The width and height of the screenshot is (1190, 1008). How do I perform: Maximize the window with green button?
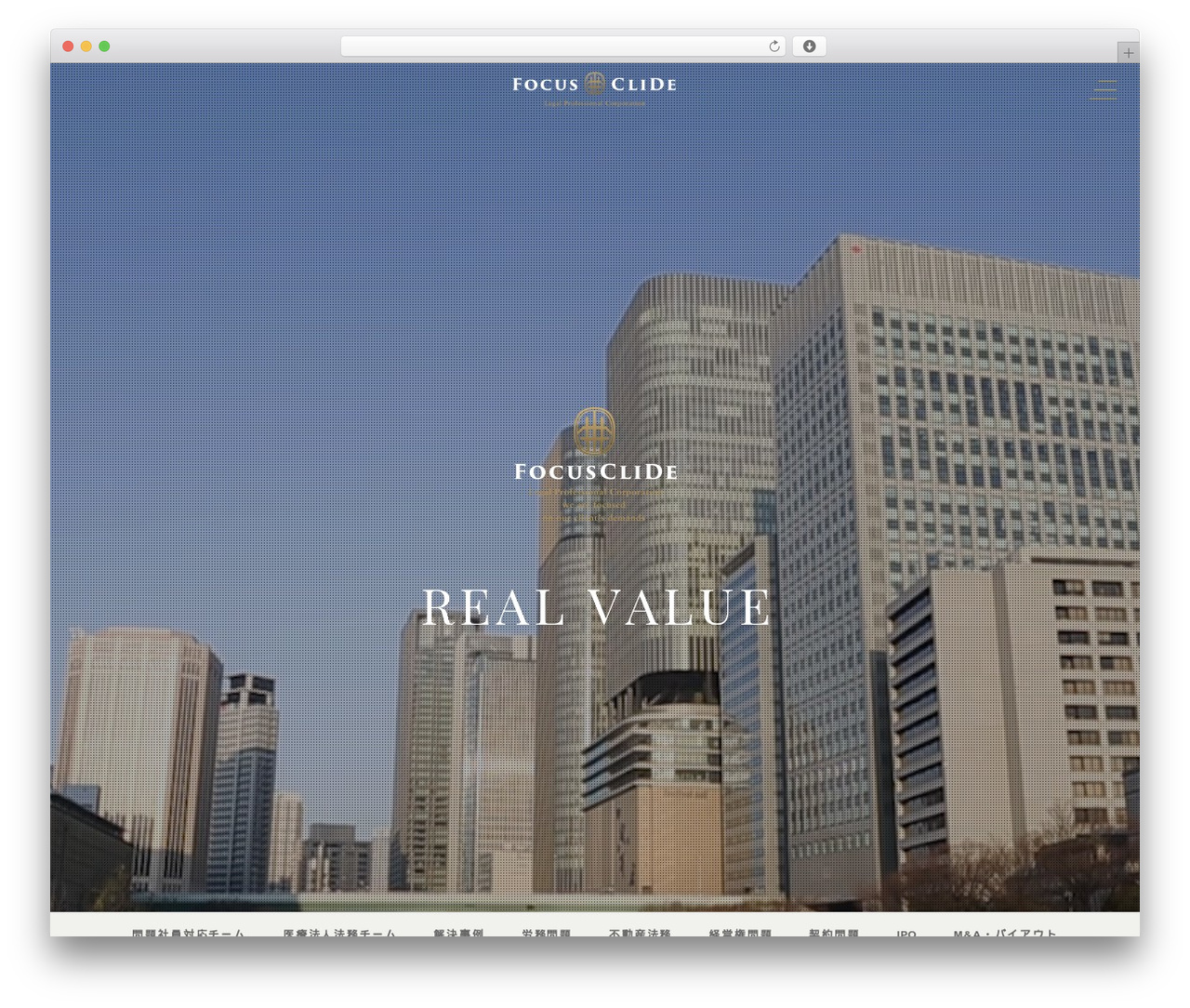(x=104, y=46)
